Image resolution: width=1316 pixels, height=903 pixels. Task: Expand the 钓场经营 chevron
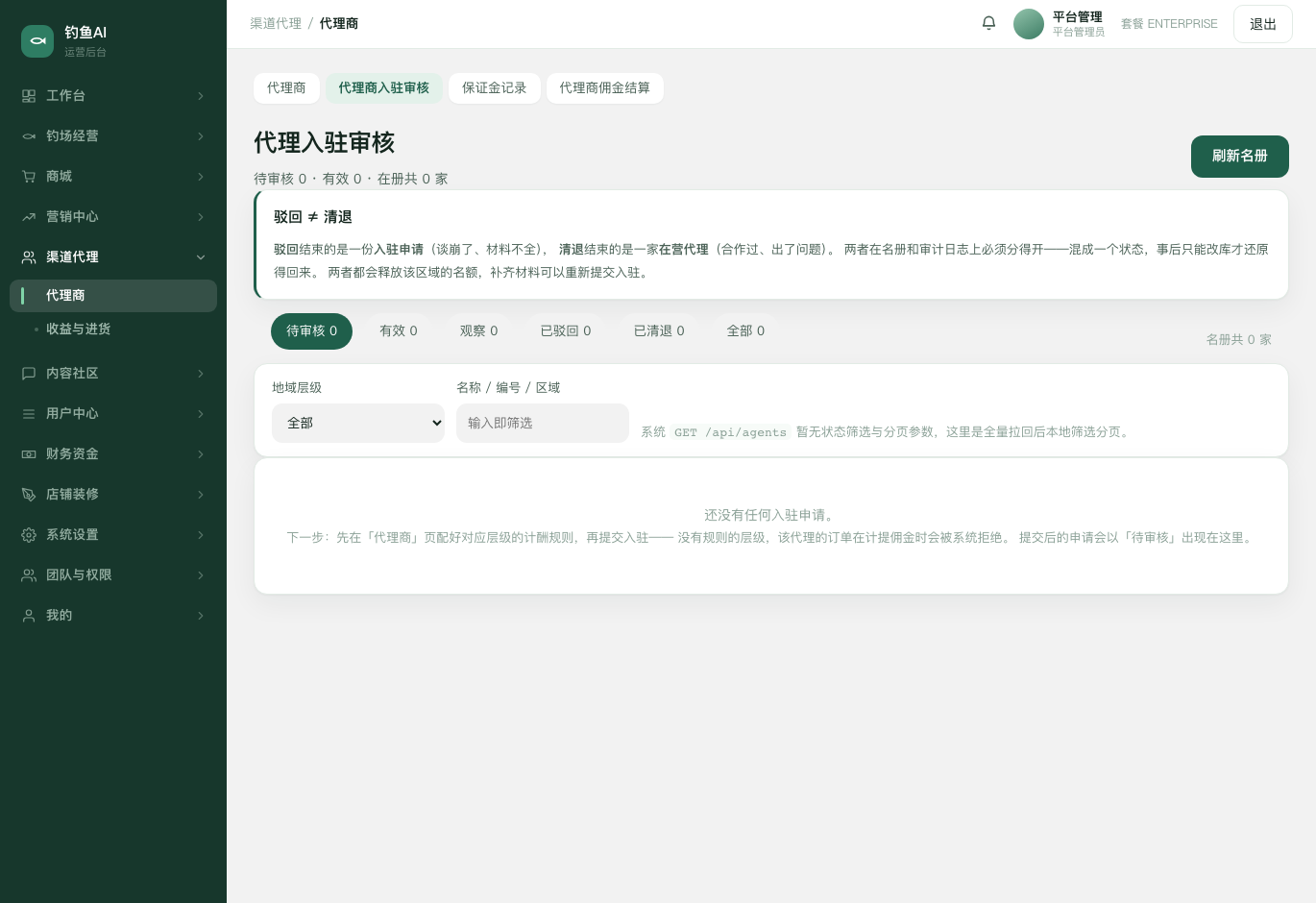201,136
